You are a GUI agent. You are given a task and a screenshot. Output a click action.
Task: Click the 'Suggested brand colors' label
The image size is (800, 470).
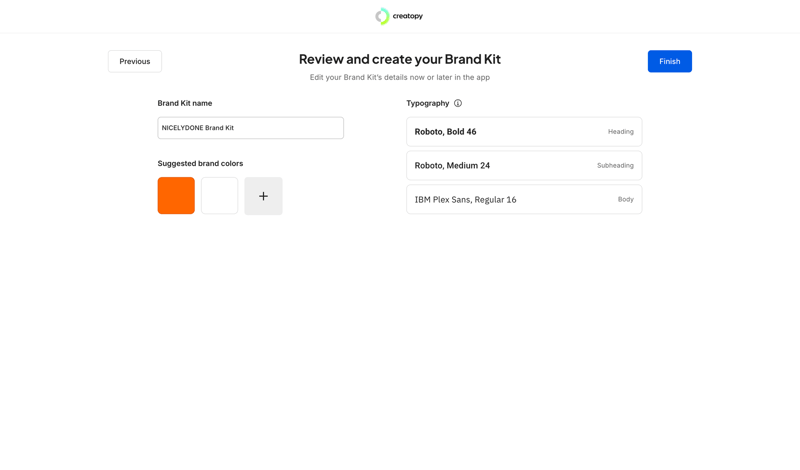[200, 163]
